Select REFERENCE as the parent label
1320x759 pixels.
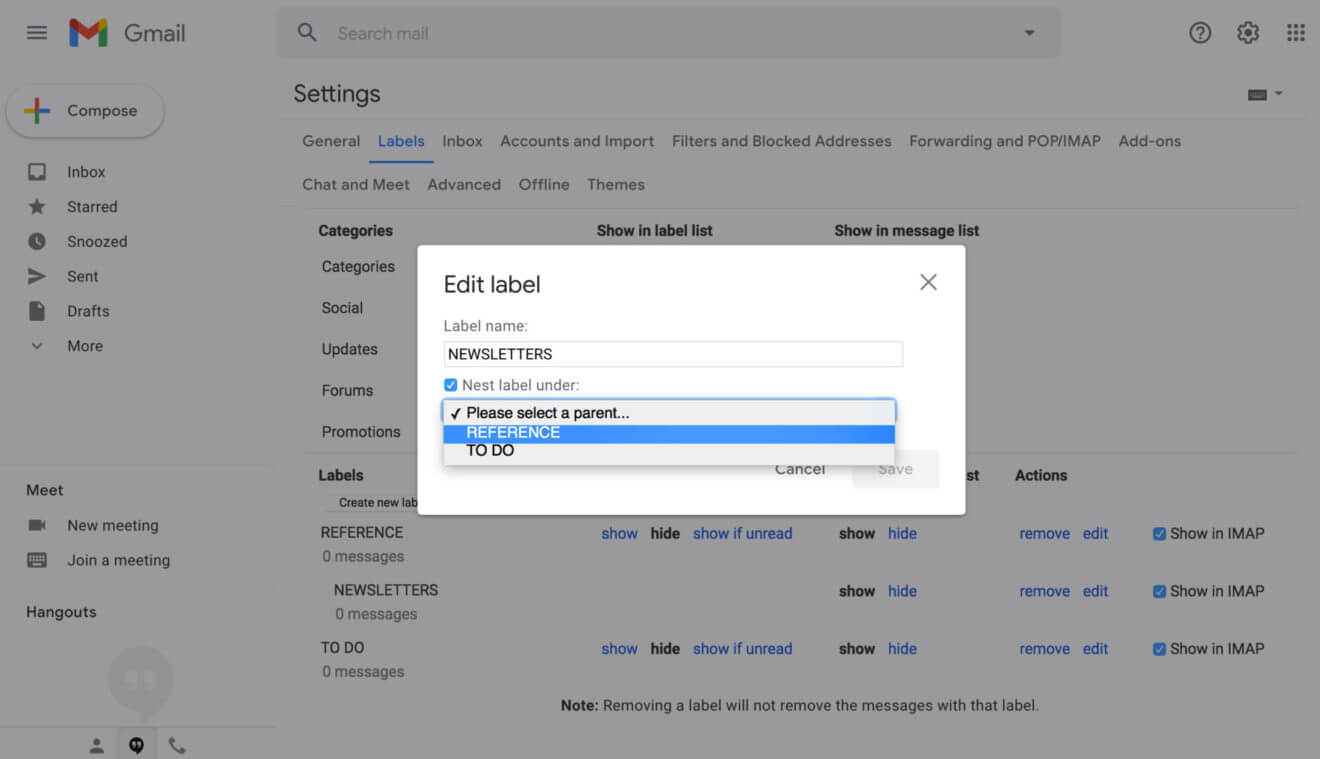click(513, 433)
